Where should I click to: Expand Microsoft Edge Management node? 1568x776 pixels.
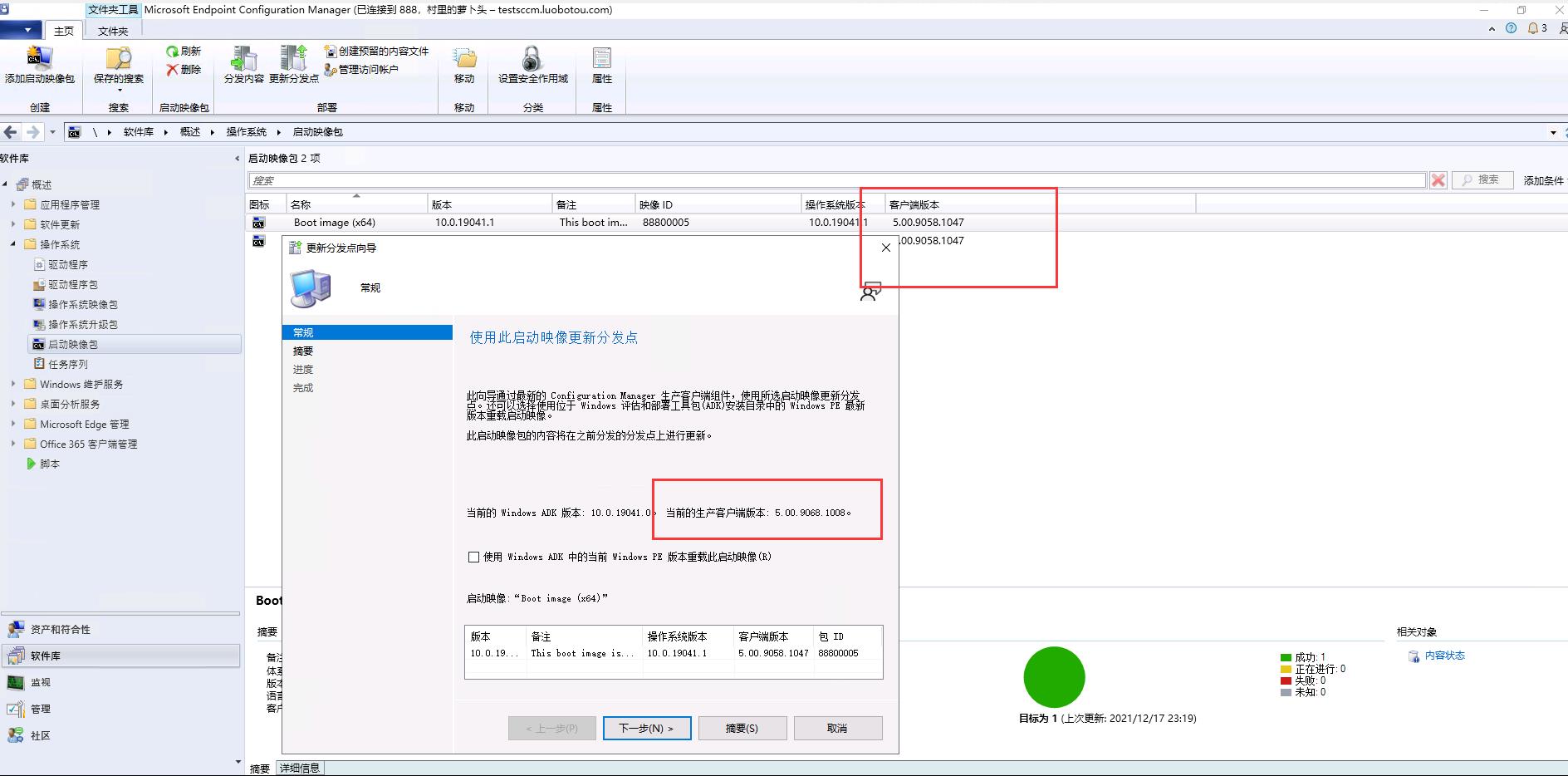[x=12, y=424]
